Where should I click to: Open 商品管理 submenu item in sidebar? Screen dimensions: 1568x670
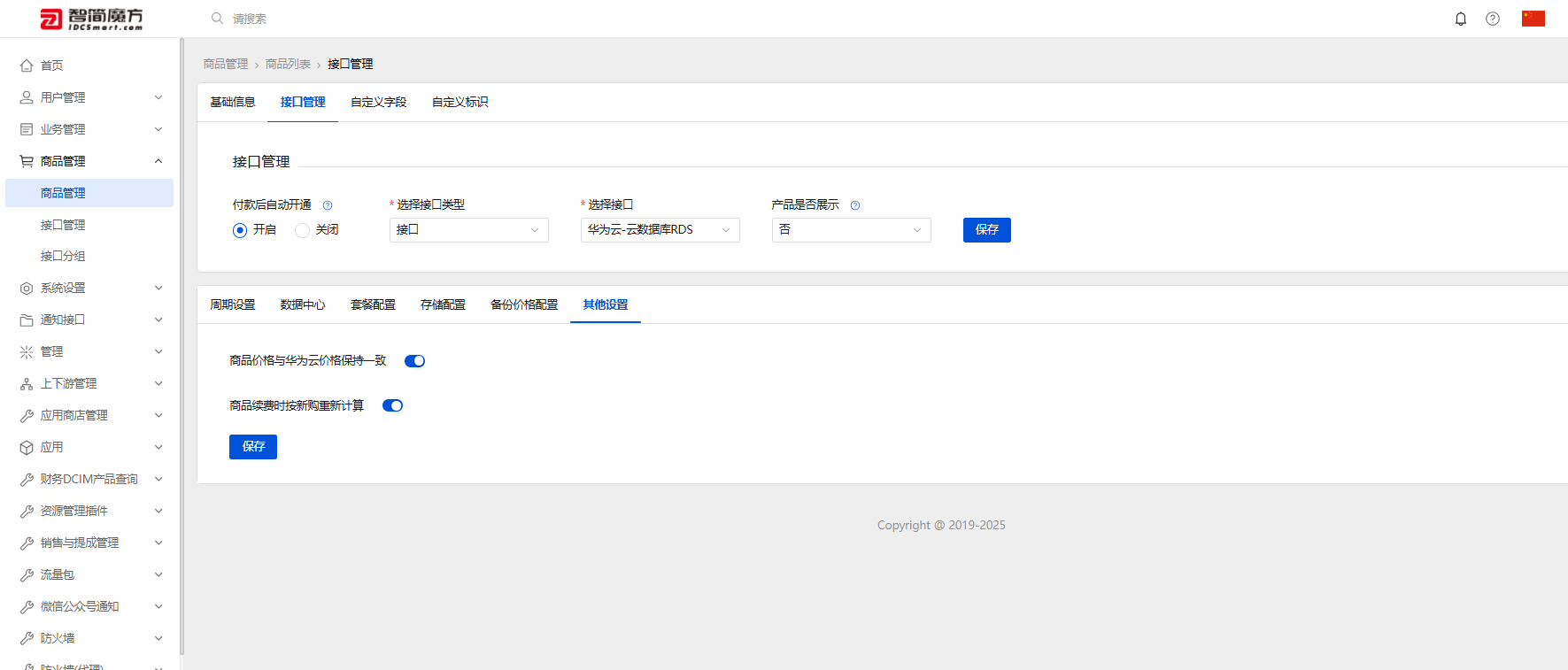tap(89, 193)
